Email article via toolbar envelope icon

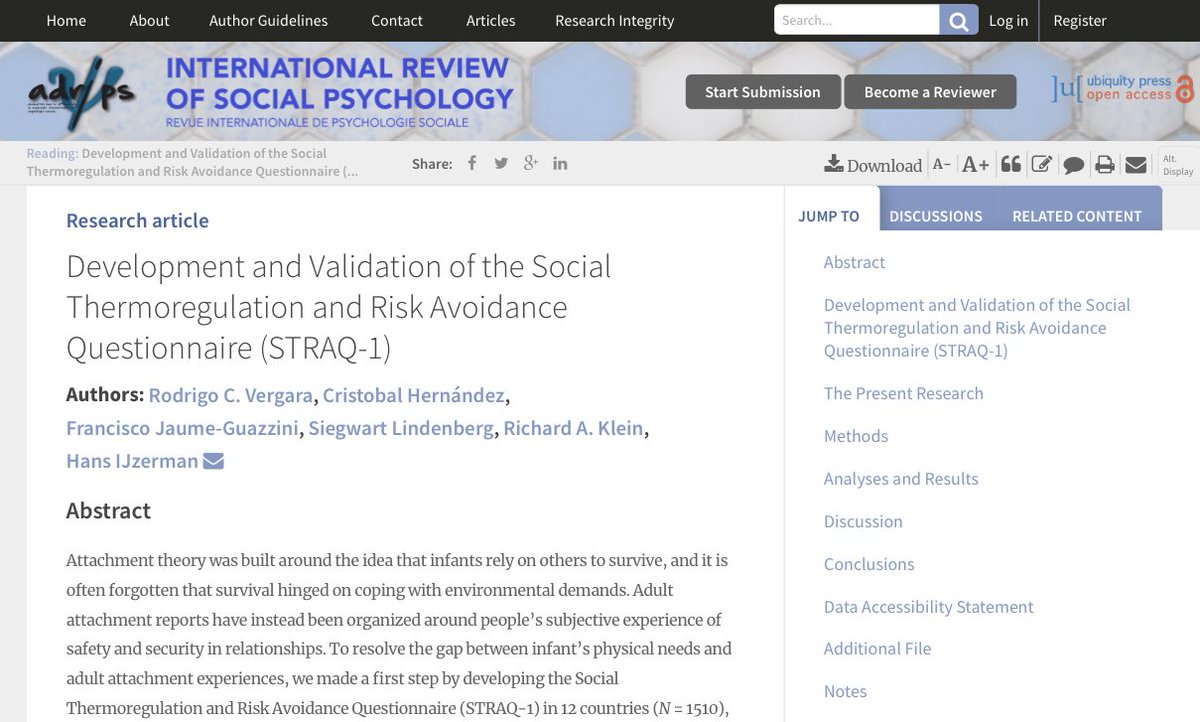tap(1135, 165)
